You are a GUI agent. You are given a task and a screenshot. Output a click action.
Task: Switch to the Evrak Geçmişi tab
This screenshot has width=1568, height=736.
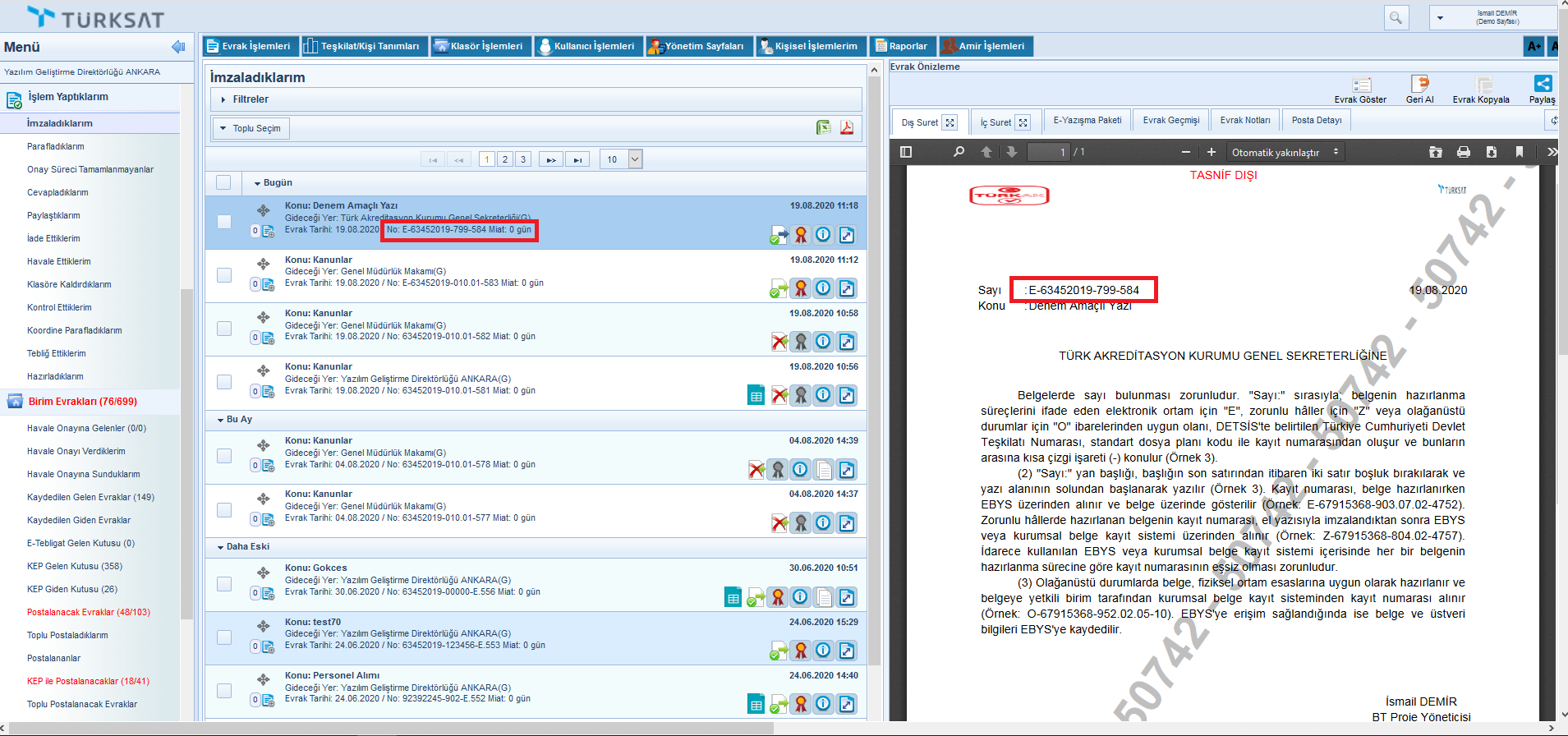point(1170,120)
